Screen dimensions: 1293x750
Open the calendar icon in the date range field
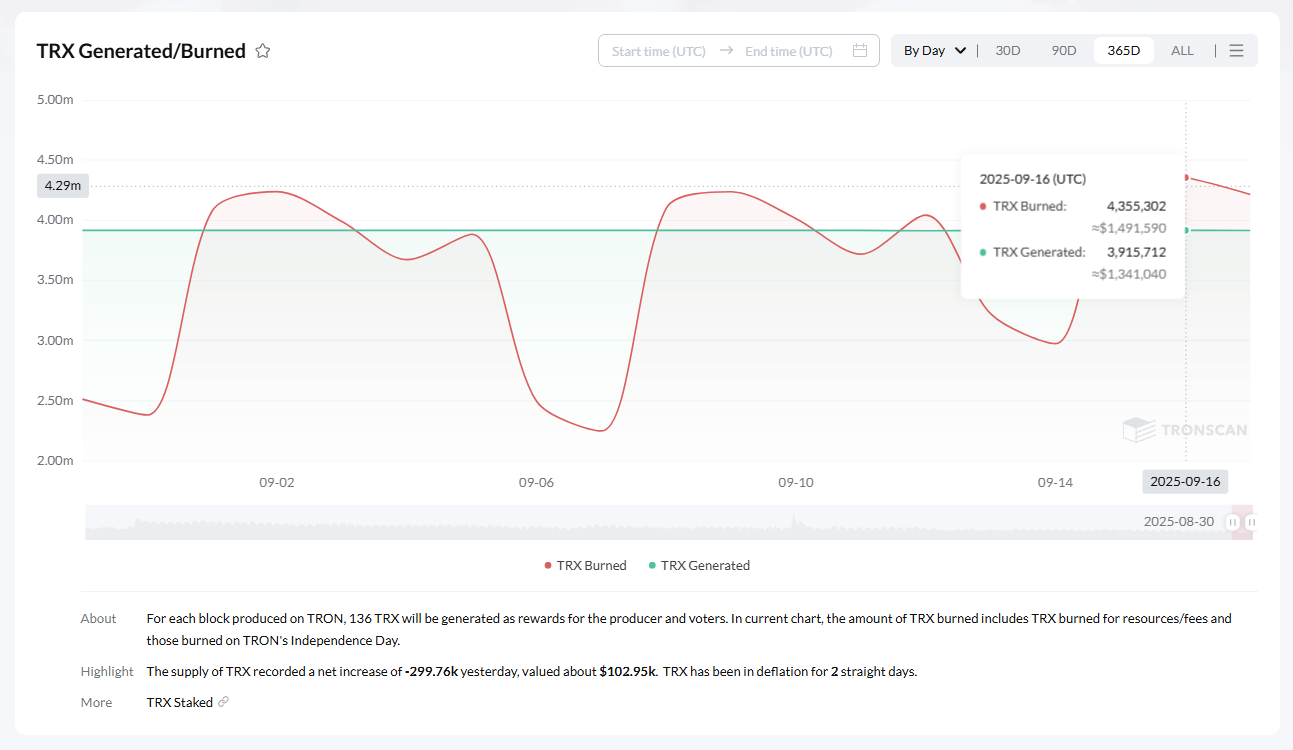pos(860,51)
